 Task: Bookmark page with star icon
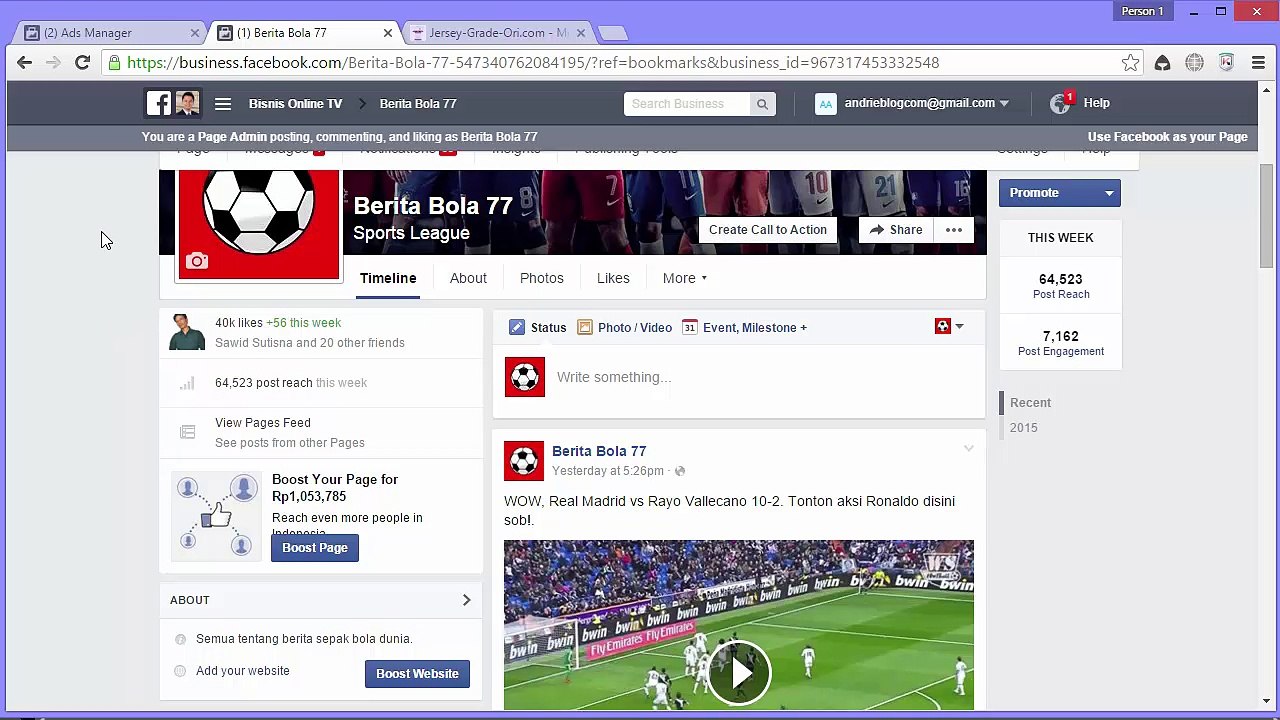1130,63
